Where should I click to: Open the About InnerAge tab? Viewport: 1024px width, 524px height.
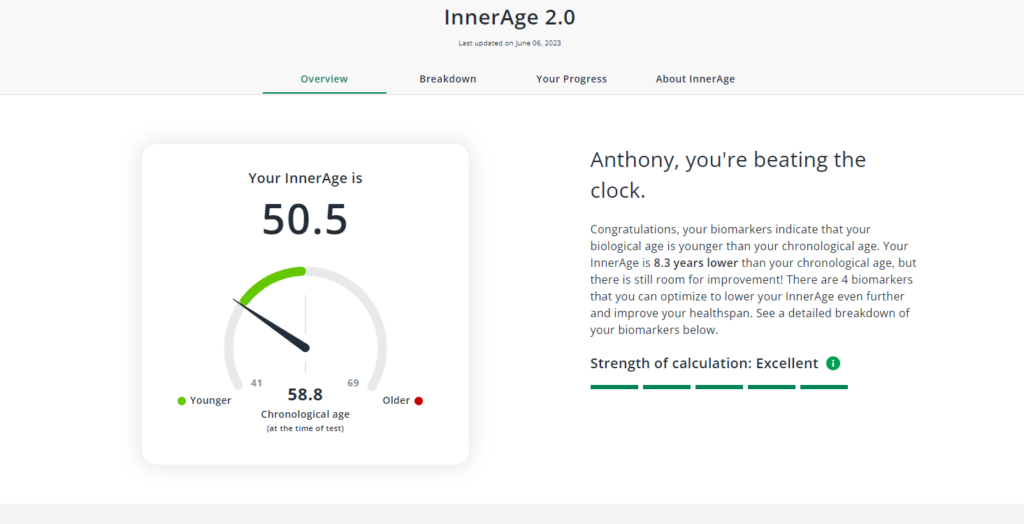pyautogui.click(x=695, y=79)
